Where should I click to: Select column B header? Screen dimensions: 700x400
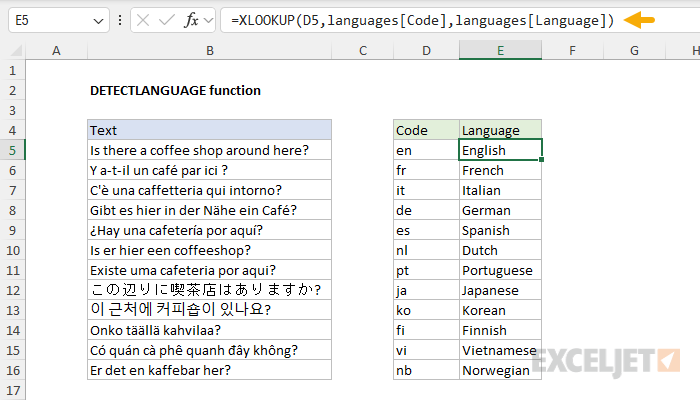coord(209,50)
